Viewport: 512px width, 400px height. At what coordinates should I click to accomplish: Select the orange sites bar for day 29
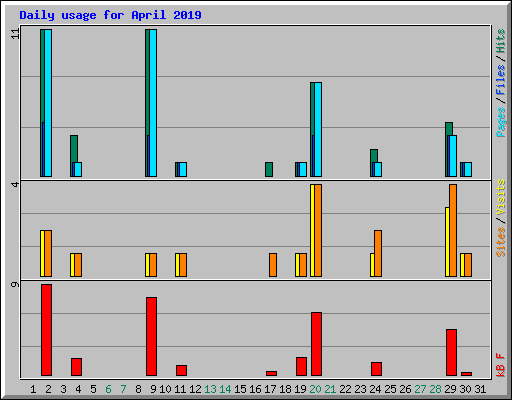coord(453,230)
